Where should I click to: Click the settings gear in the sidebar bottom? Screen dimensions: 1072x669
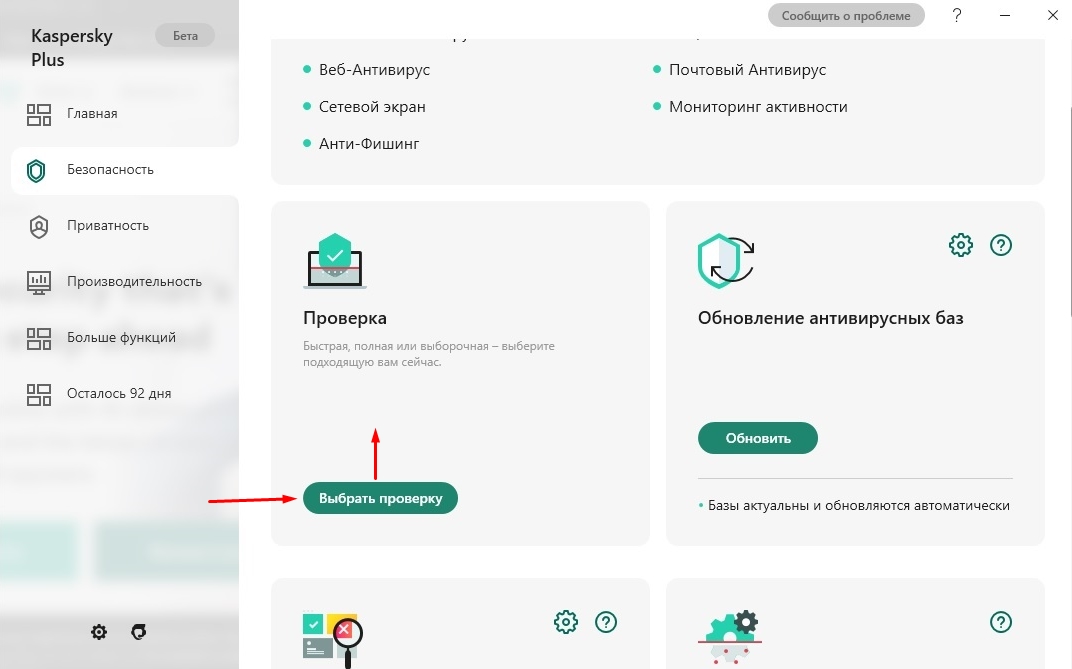[99, 632]
